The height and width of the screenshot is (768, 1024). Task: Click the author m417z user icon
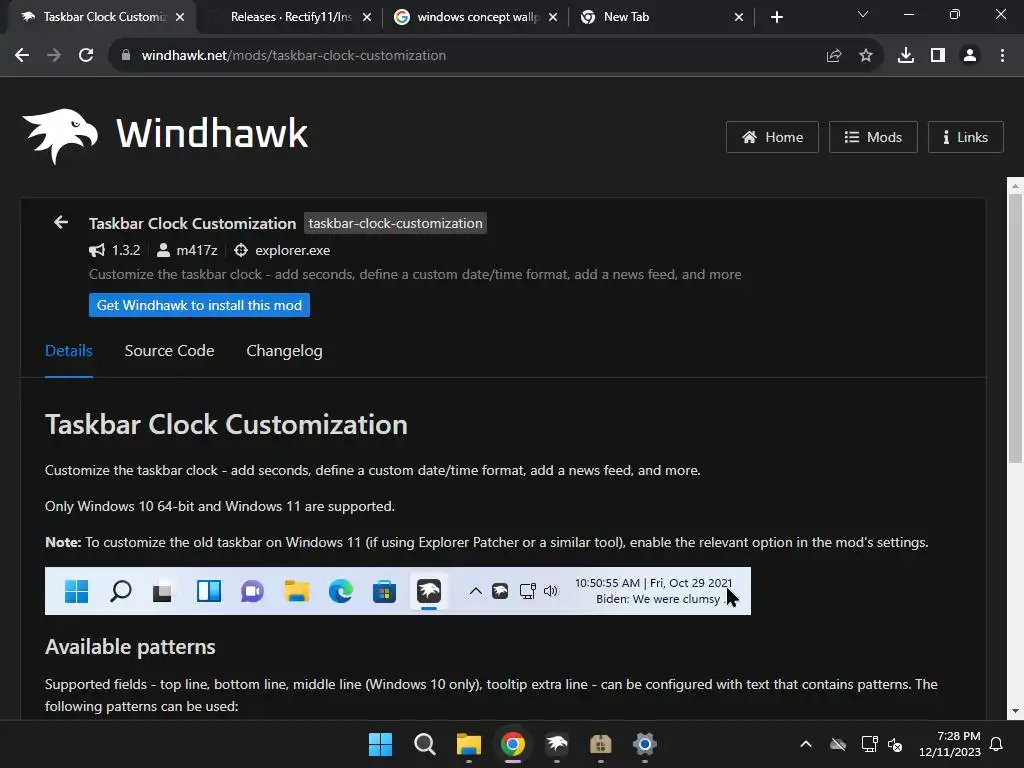163,250
